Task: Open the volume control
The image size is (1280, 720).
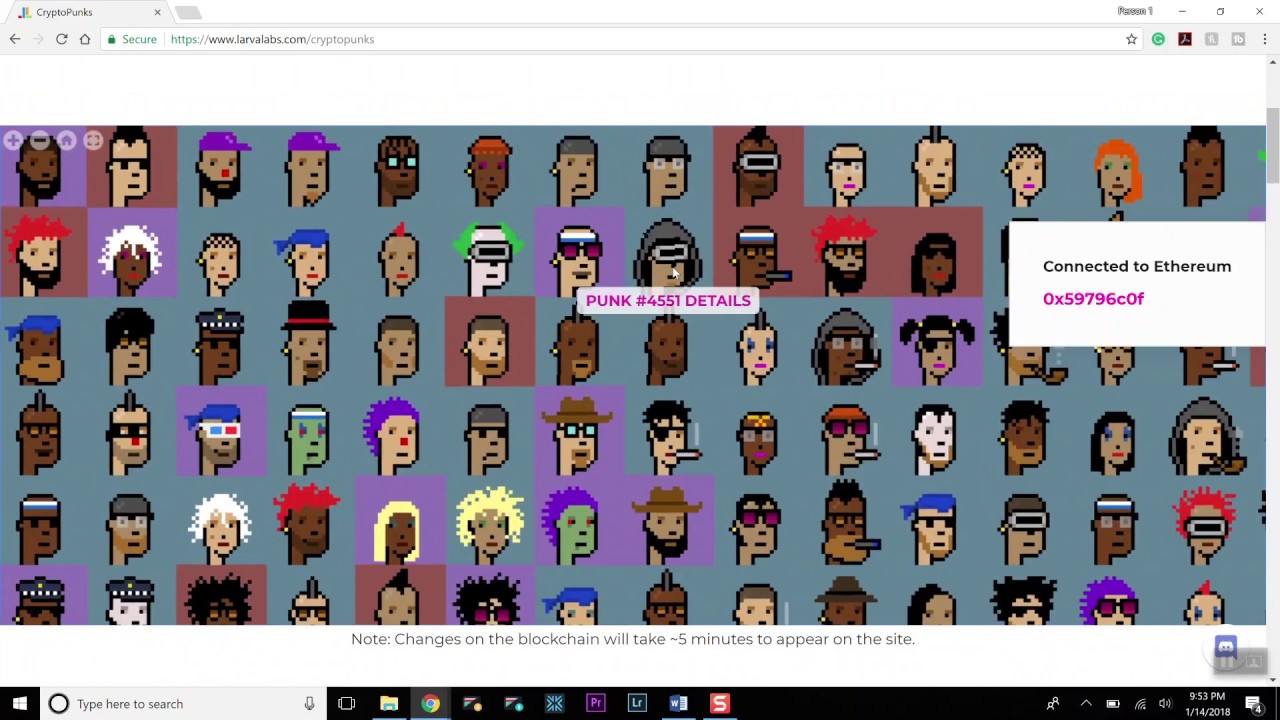Action: point(1166,704)
